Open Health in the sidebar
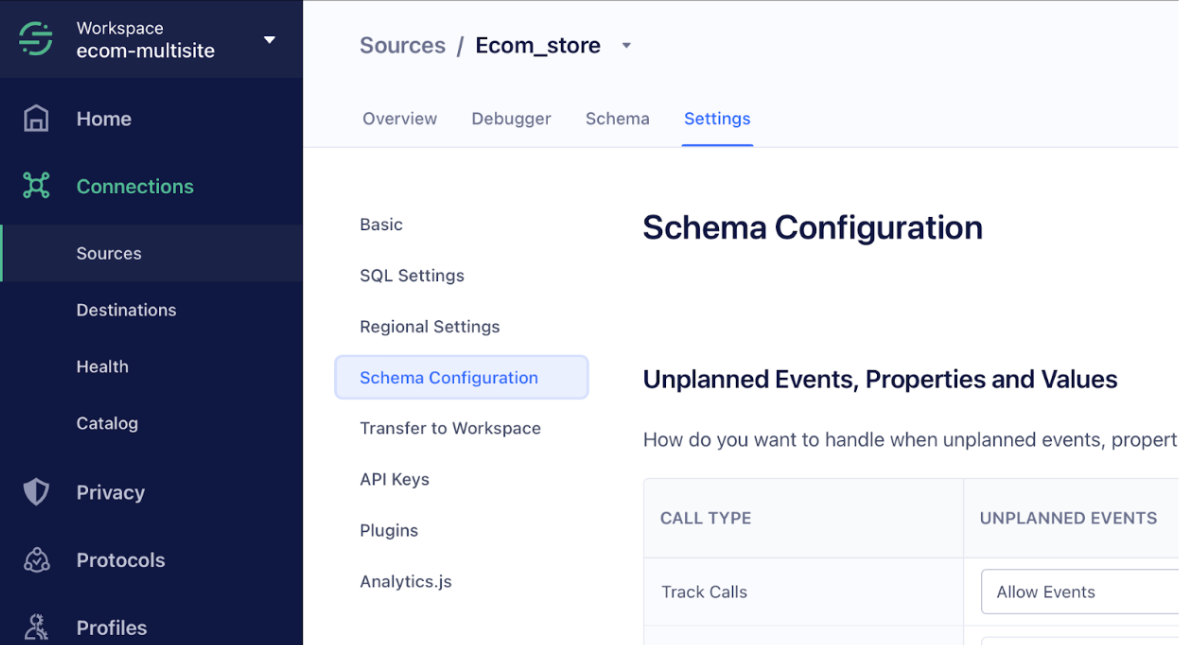 [x=102, y=367]
